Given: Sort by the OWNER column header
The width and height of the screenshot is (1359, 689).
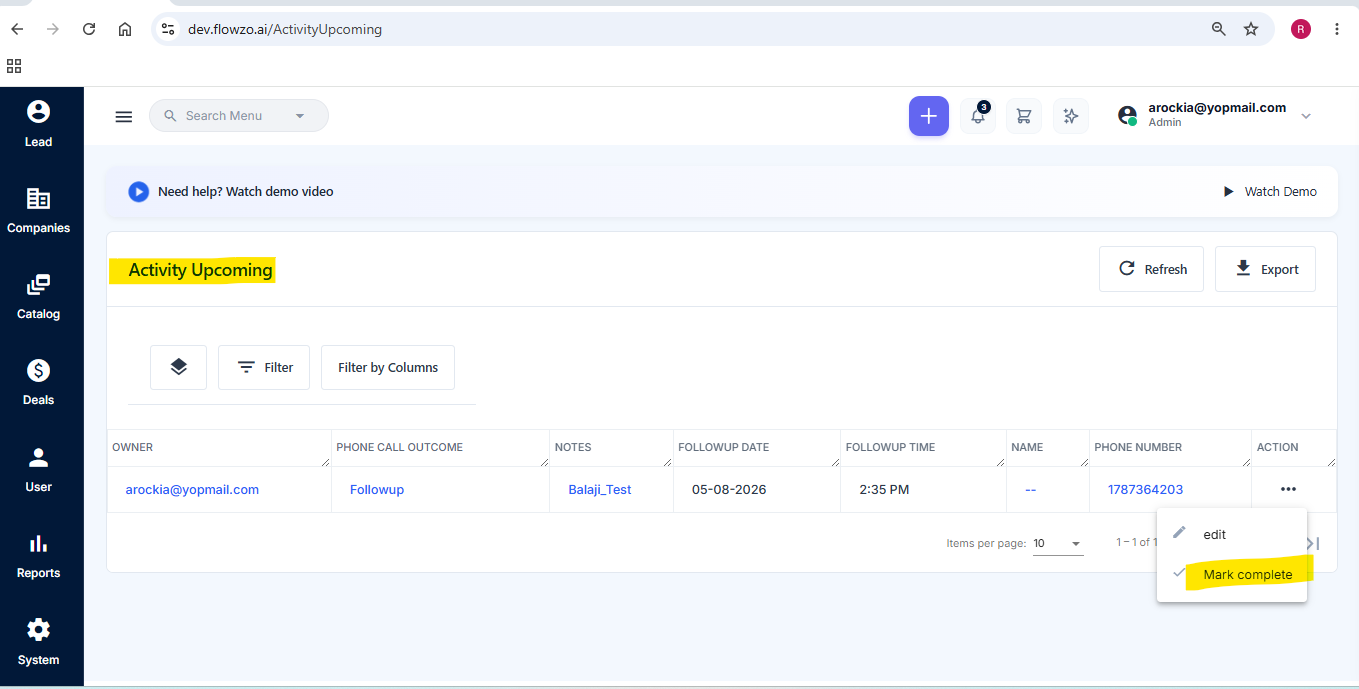Looking at the screenshot, I should tap(133, 447).
